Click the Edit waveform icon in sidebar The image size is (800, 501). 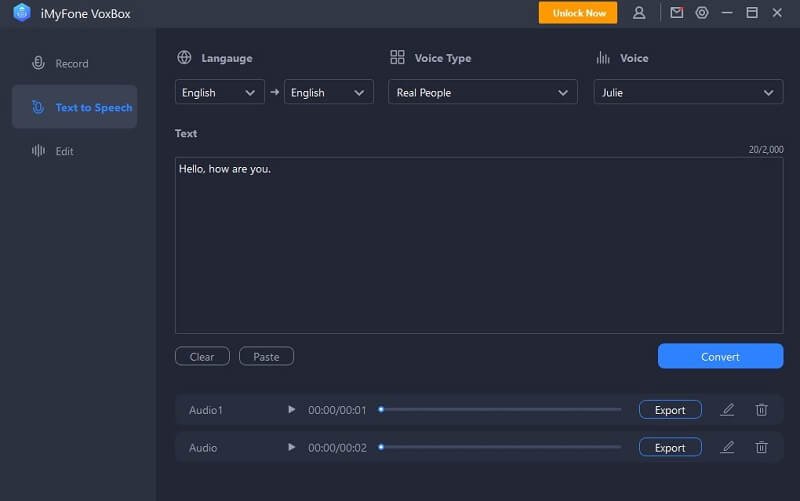[38, 151]
